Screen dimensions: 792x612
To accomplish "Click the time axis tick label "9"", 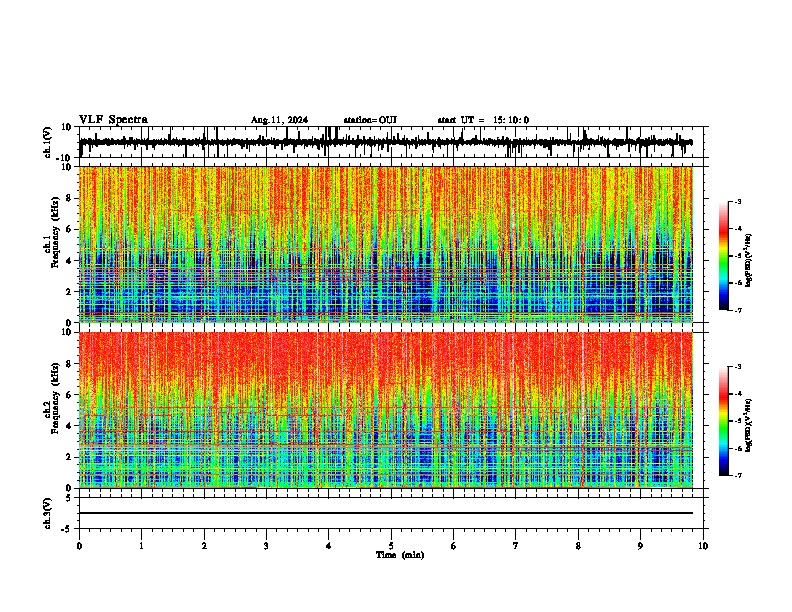I will tap(640, 546).
